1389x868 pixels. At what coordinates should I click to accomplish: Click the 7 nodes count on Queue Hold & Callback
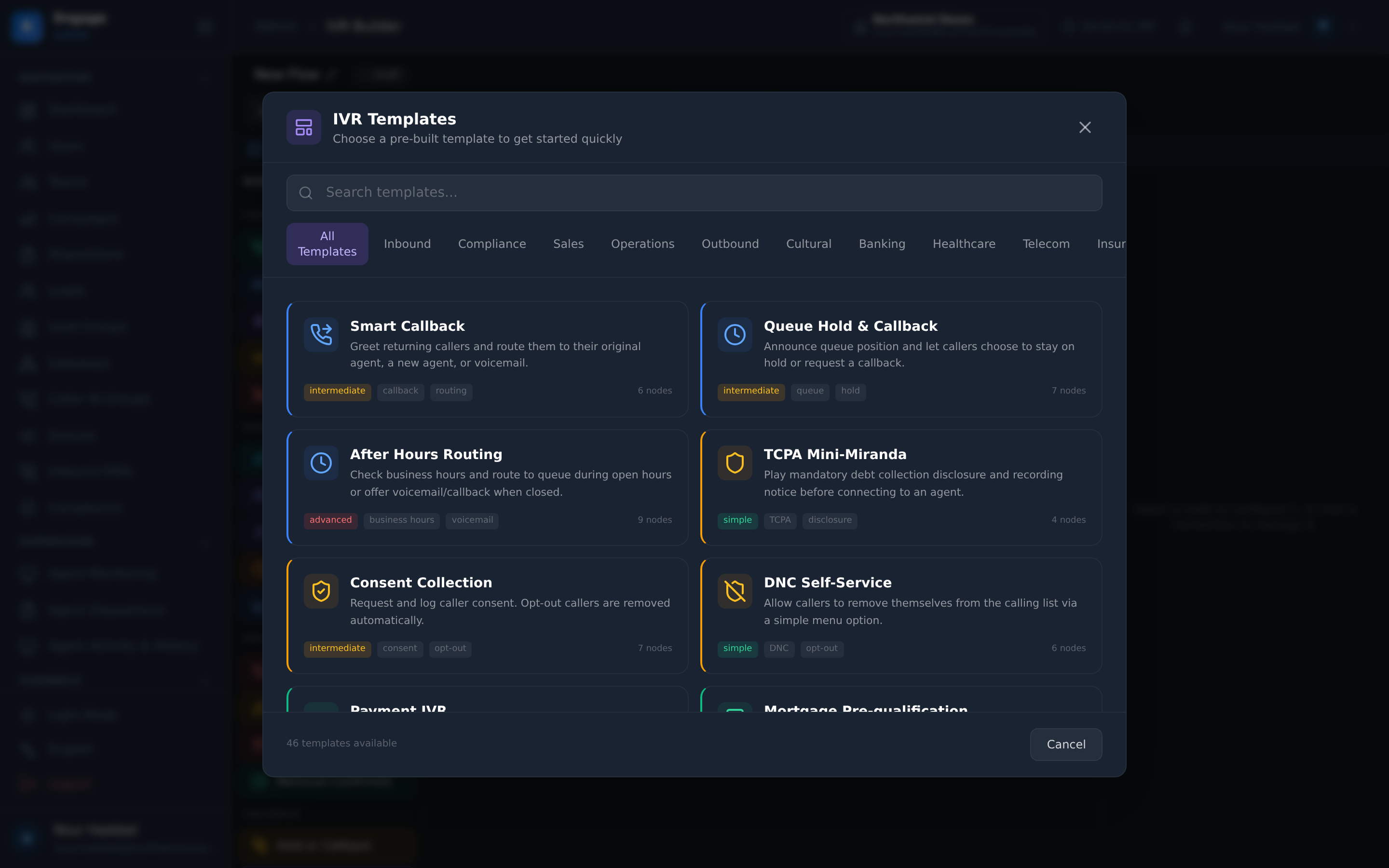[x=1068, y=391]
